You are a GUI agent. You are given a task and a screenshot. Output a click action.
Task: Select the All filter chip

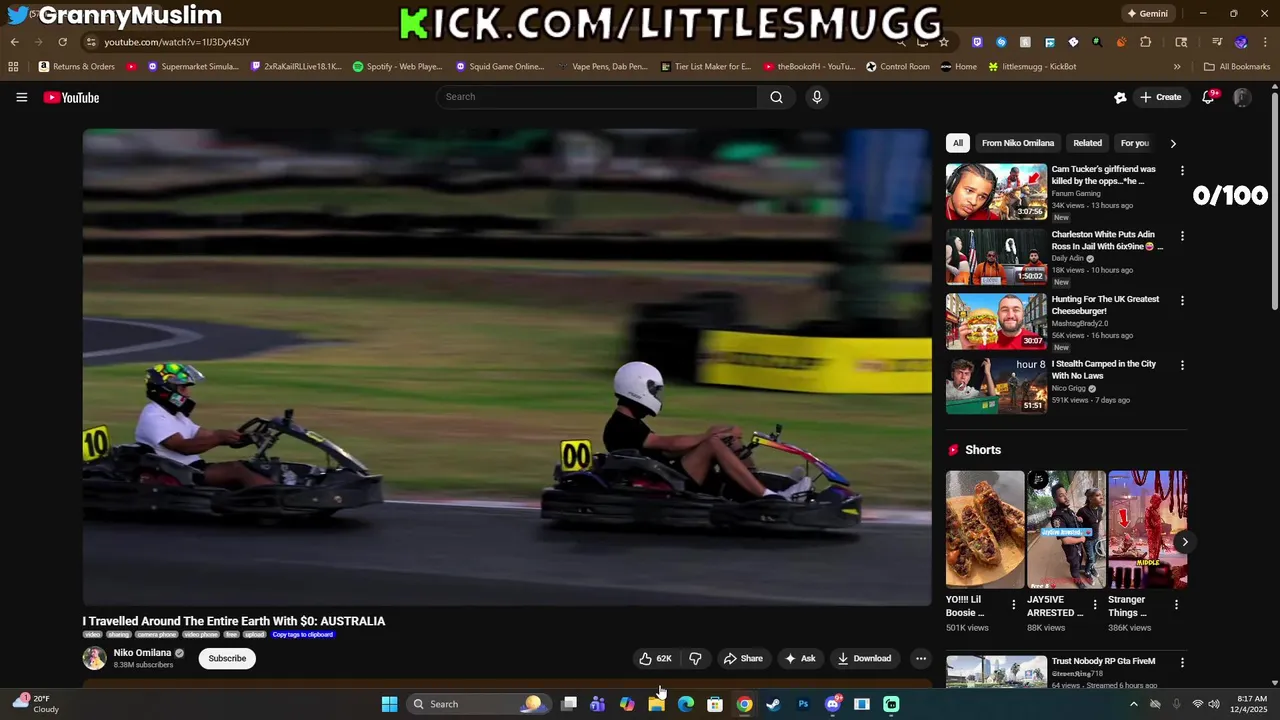coord(957,143)
